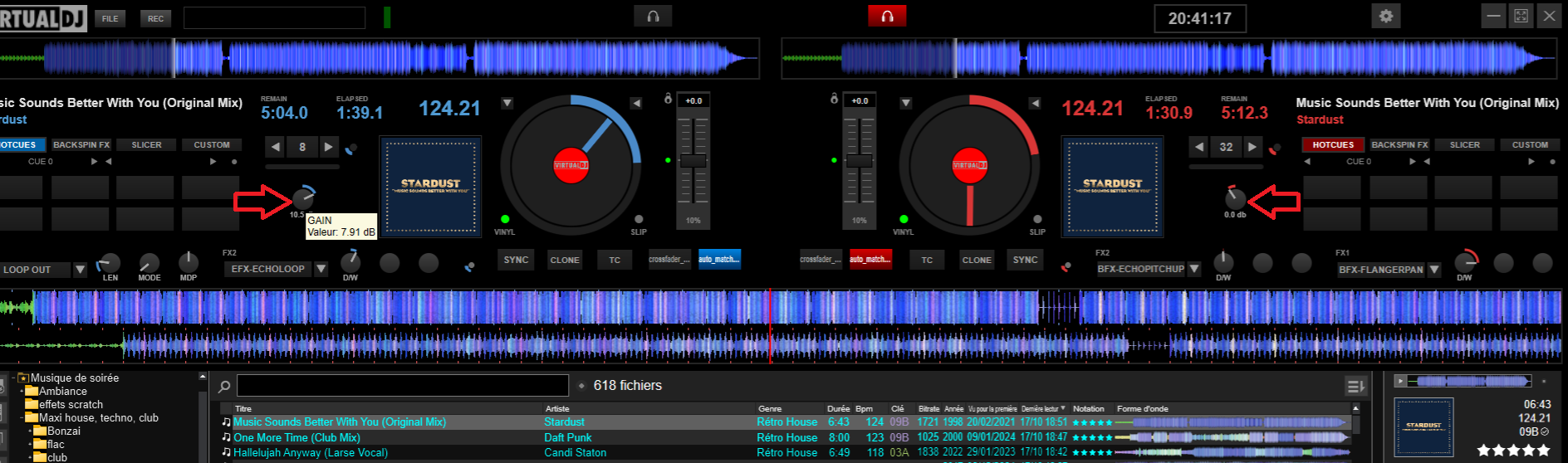Select right deck SLICER pad tab
Screen dimensions: 1568x463
coord(1465,144)
